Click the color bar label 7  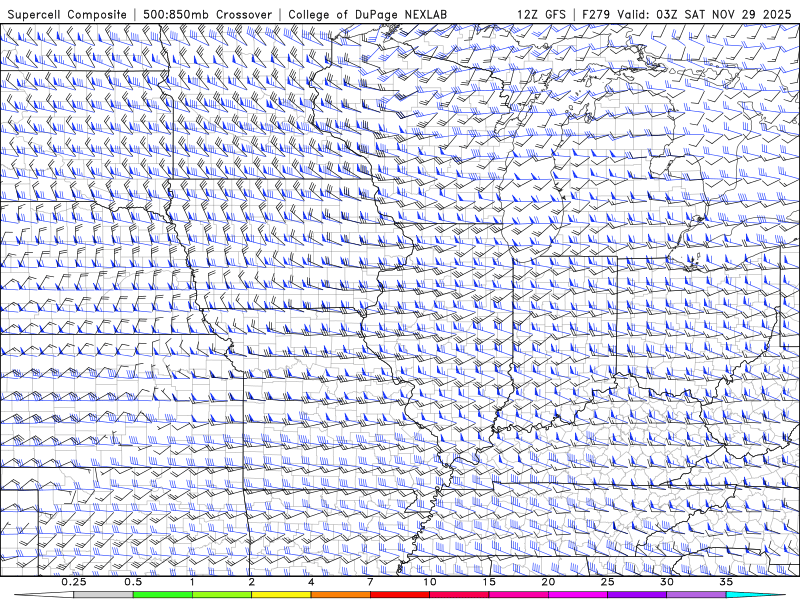(x=370, y=582)
